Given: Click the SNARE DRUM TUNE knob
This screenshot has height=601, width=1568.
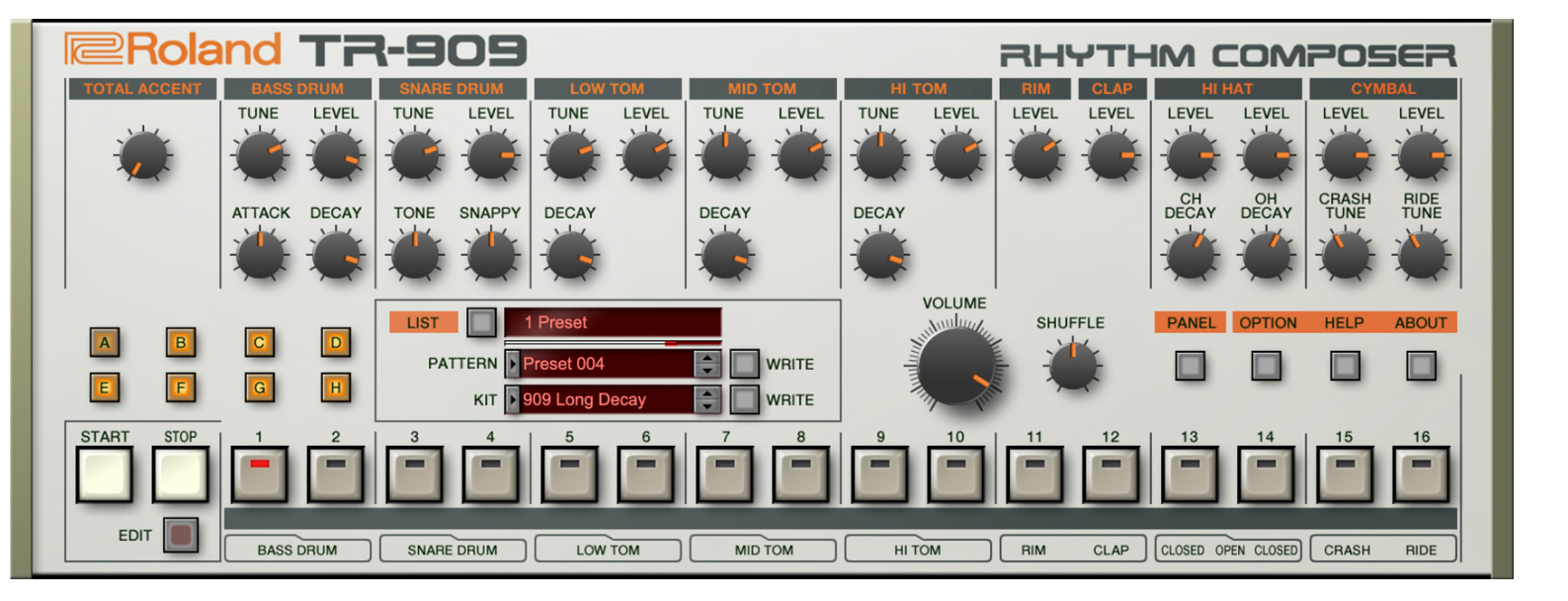Looking at the screenshot, I should tap(414, 156).
